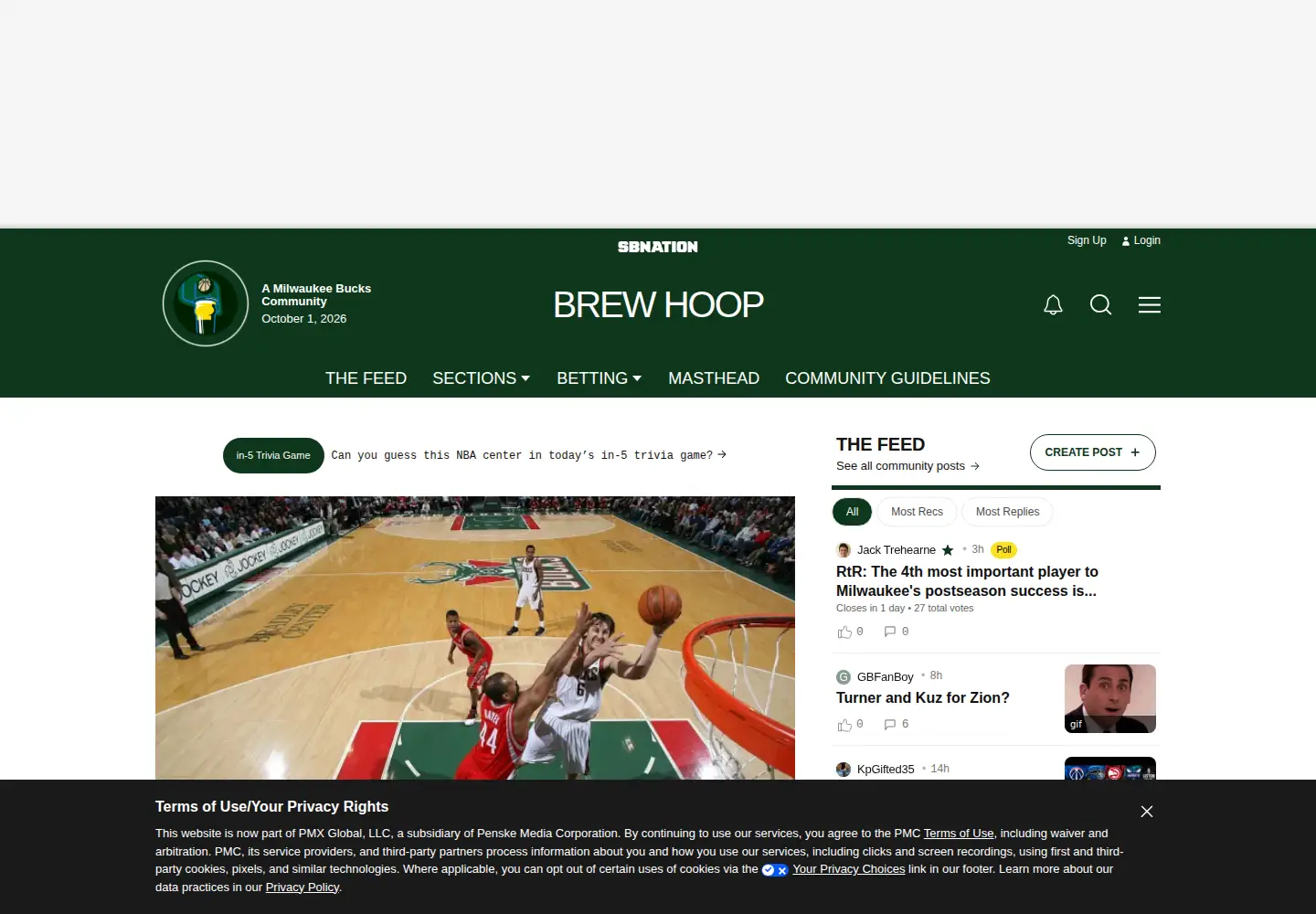The width and height of the screenshot is (1316, 914).
Task: Open the Terms of Use link
Action: coord(959,834)
